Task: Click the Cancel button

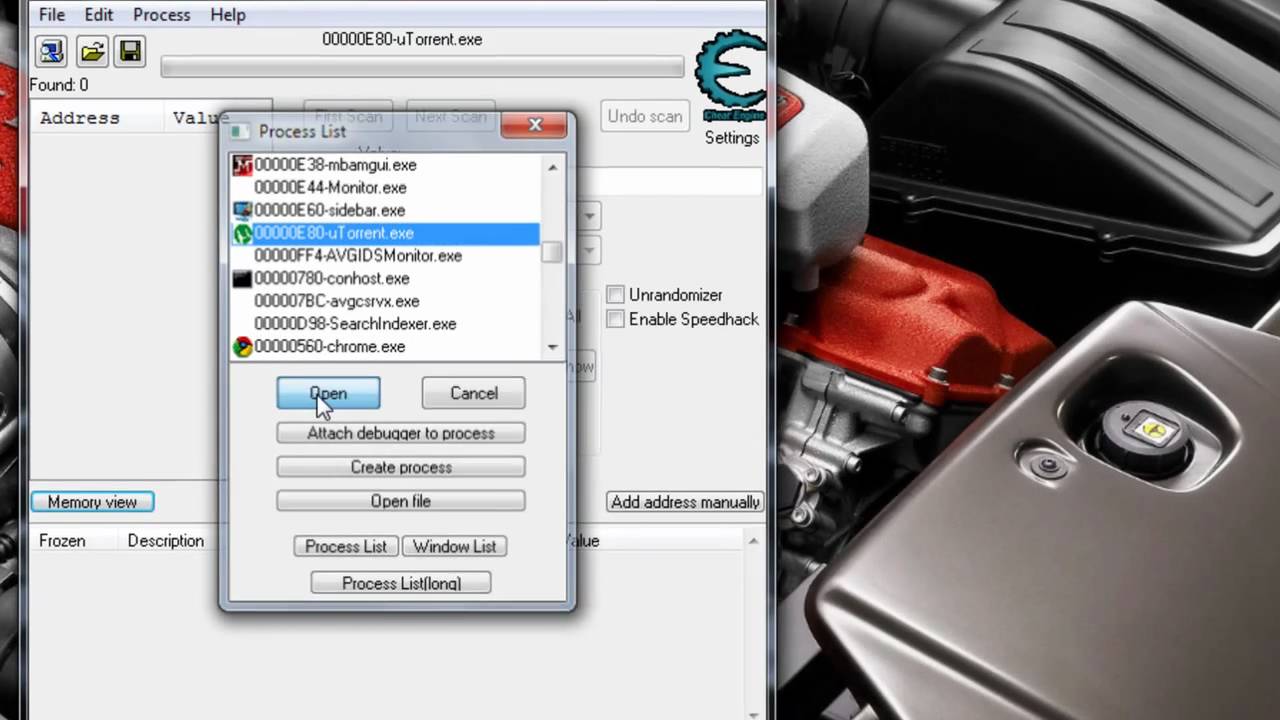Action: [473, 393]
